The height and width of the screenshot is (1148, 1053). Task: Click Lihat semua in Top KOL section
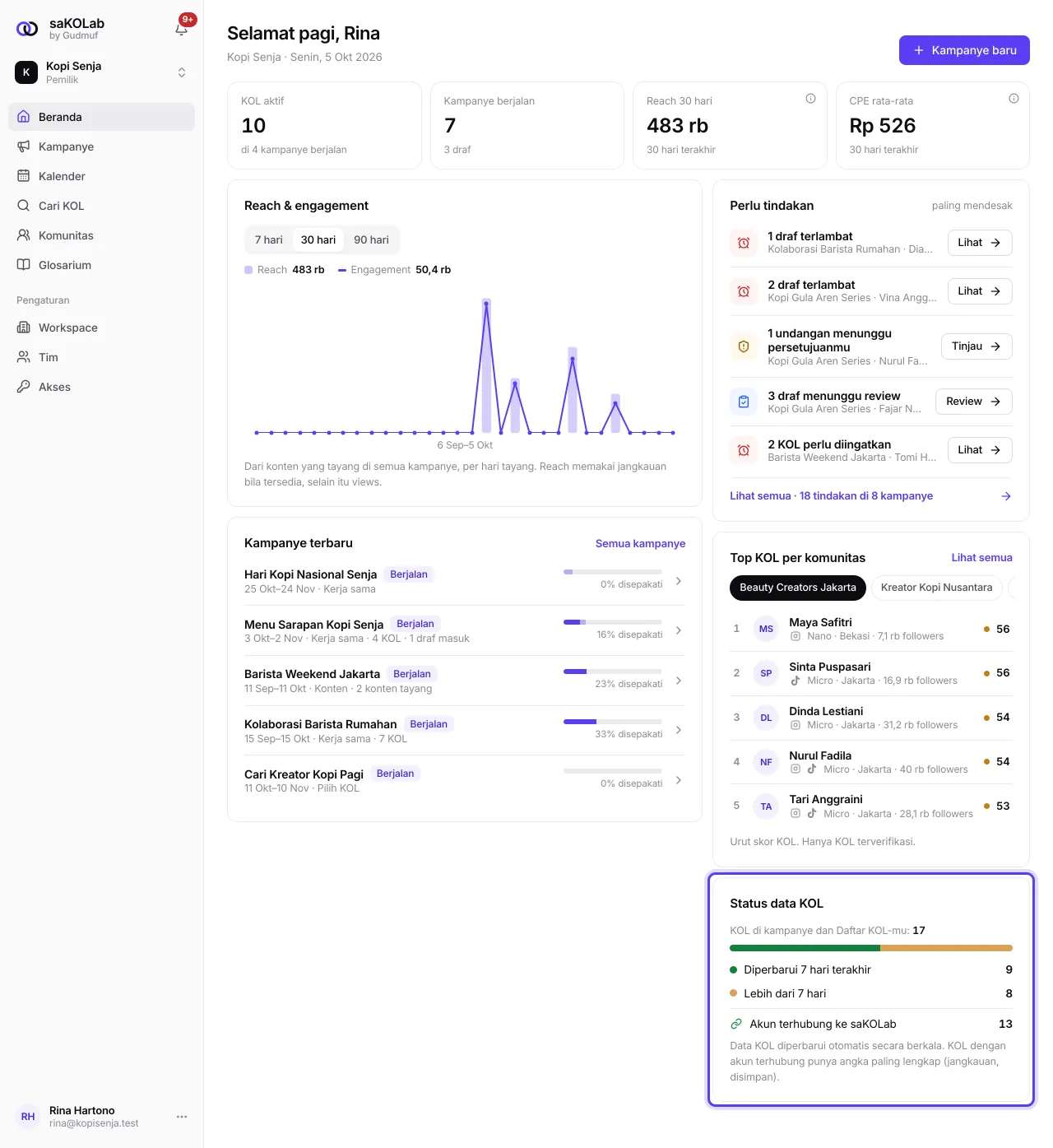click(981, 558)
